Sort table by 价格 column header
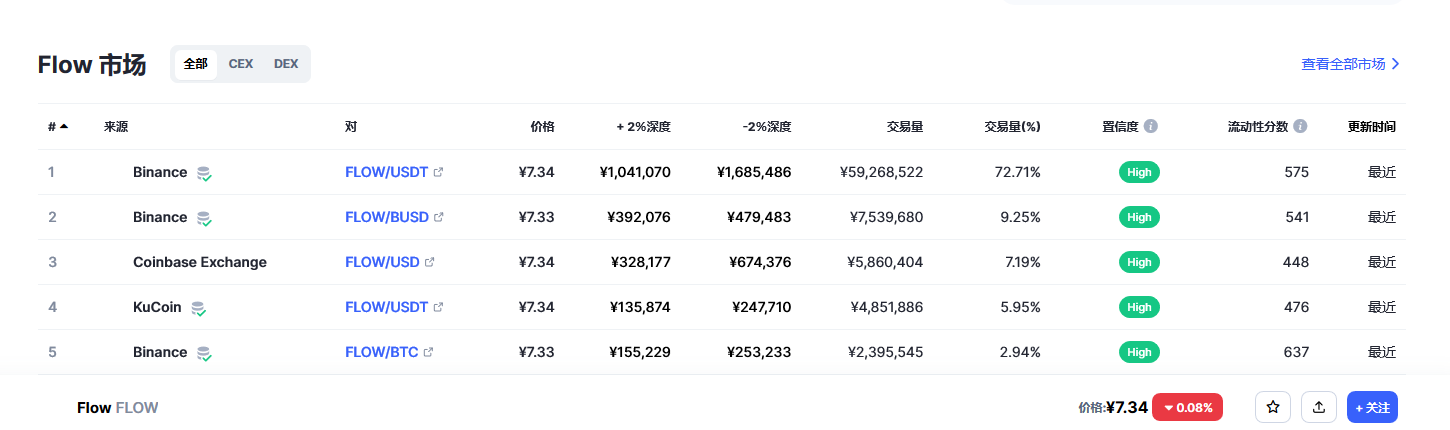Viewport: 1450px width, 430px height. [542, 127]
